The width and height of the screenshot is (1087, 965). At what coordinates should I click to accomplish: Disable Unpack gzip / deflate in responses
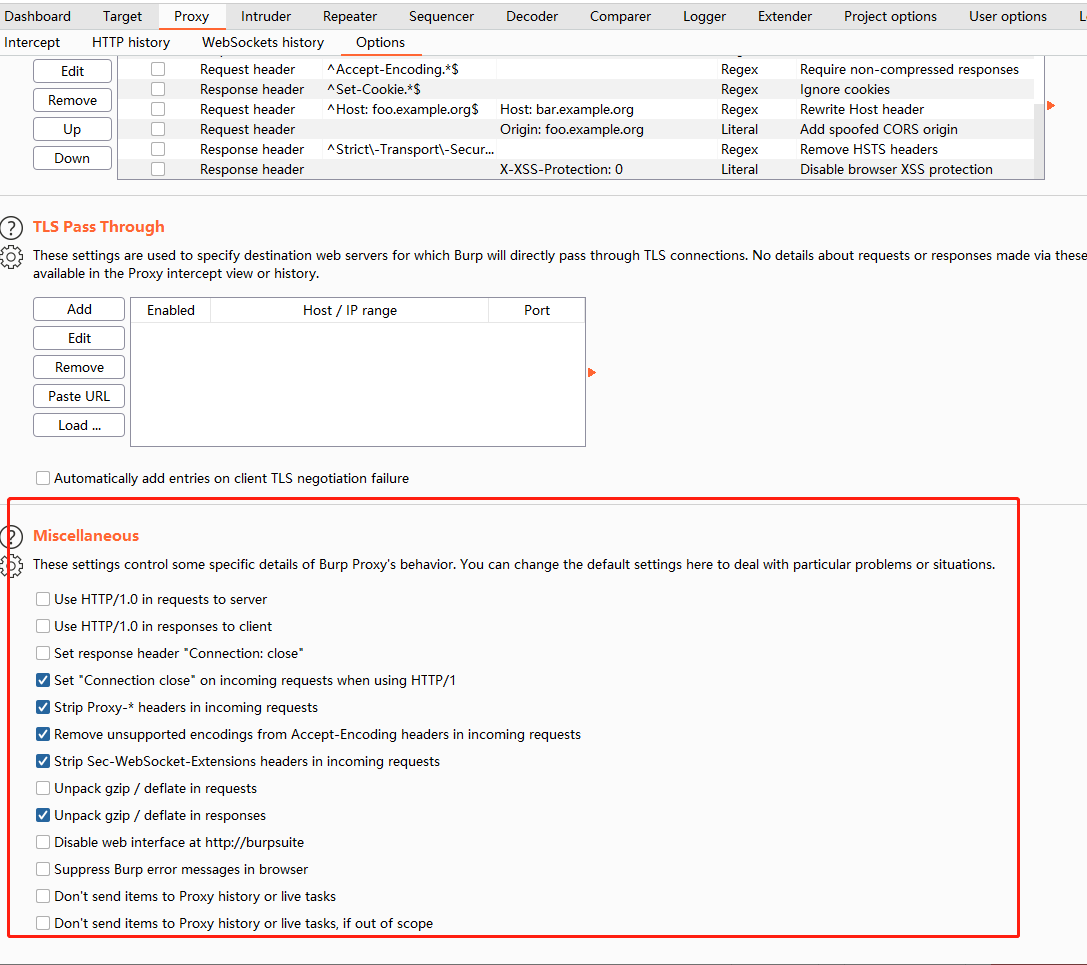pyautogui.click(x=43, y=815)
